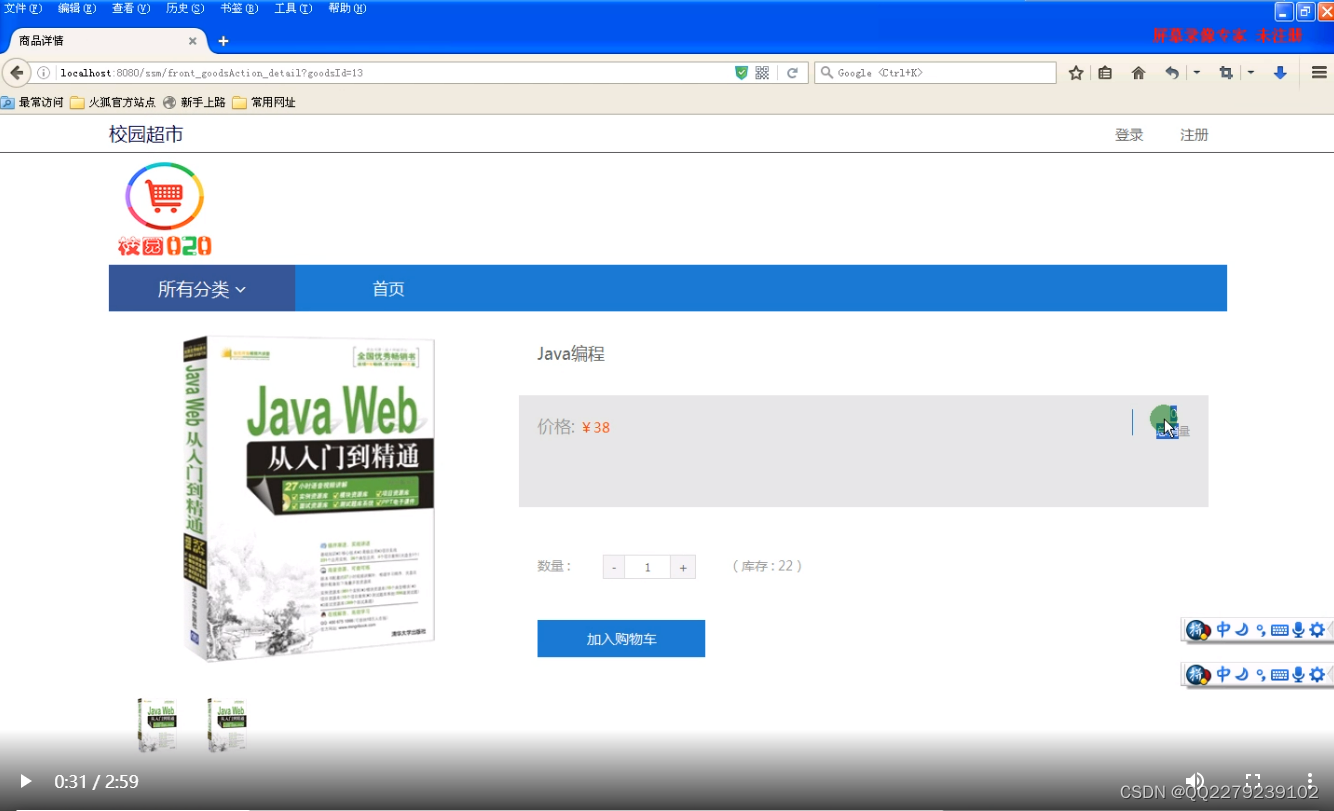Expand the 所有分类 categories dropdown

pos(201,288)
